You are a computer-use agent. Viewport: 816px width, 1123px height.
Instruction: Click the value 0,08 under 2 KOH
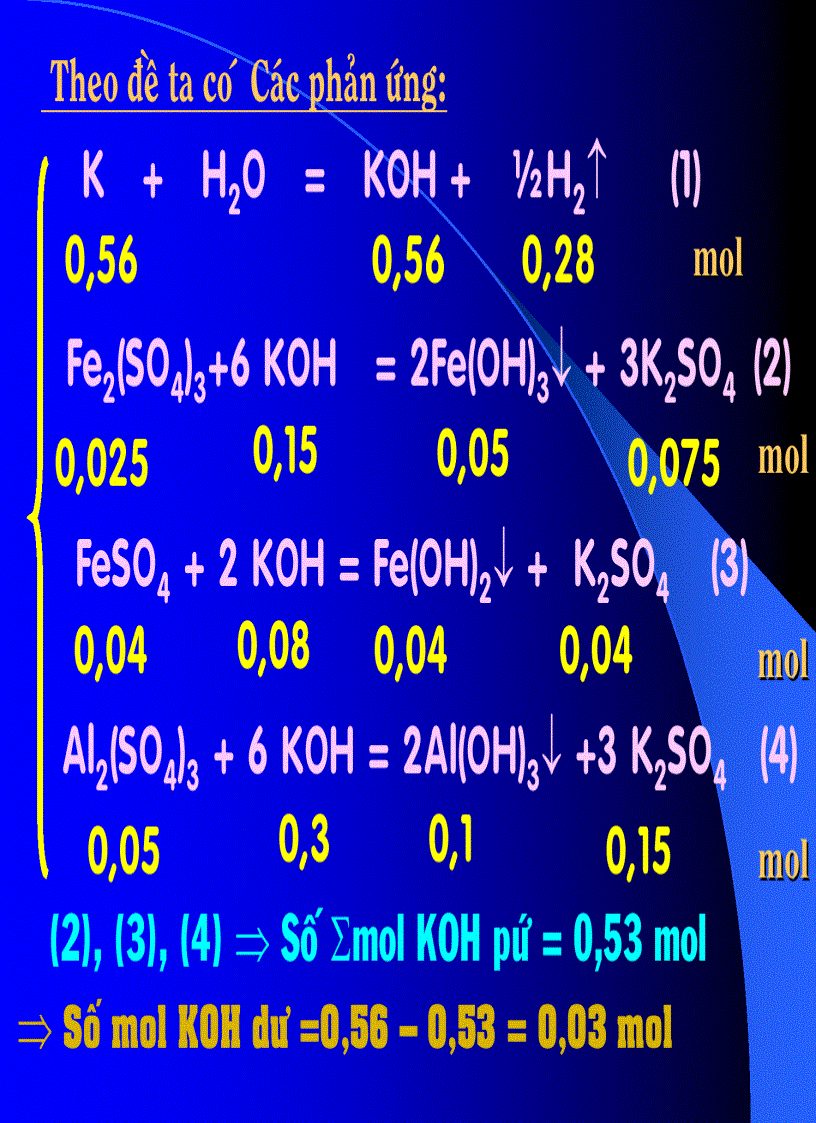pyautogui.click(x=273, y=645)
